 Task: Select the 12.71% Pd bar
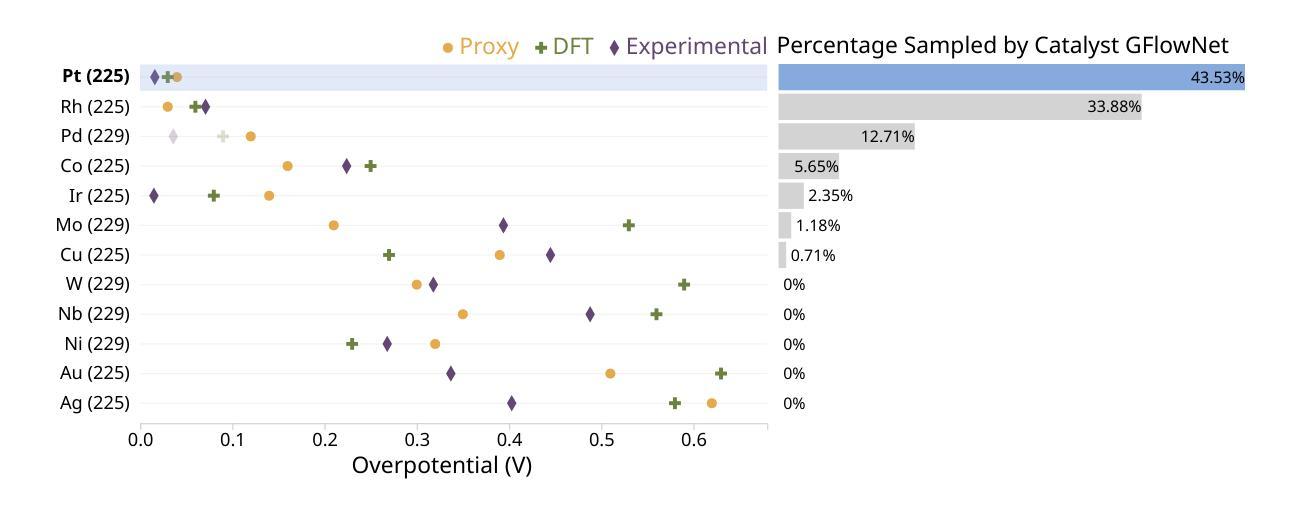(x=846, y=136)
